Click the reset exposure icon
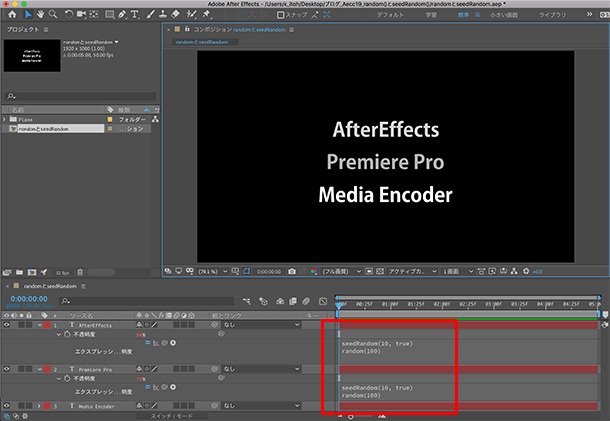This screenshot has height=421, width=610. [x=526, y=271]
